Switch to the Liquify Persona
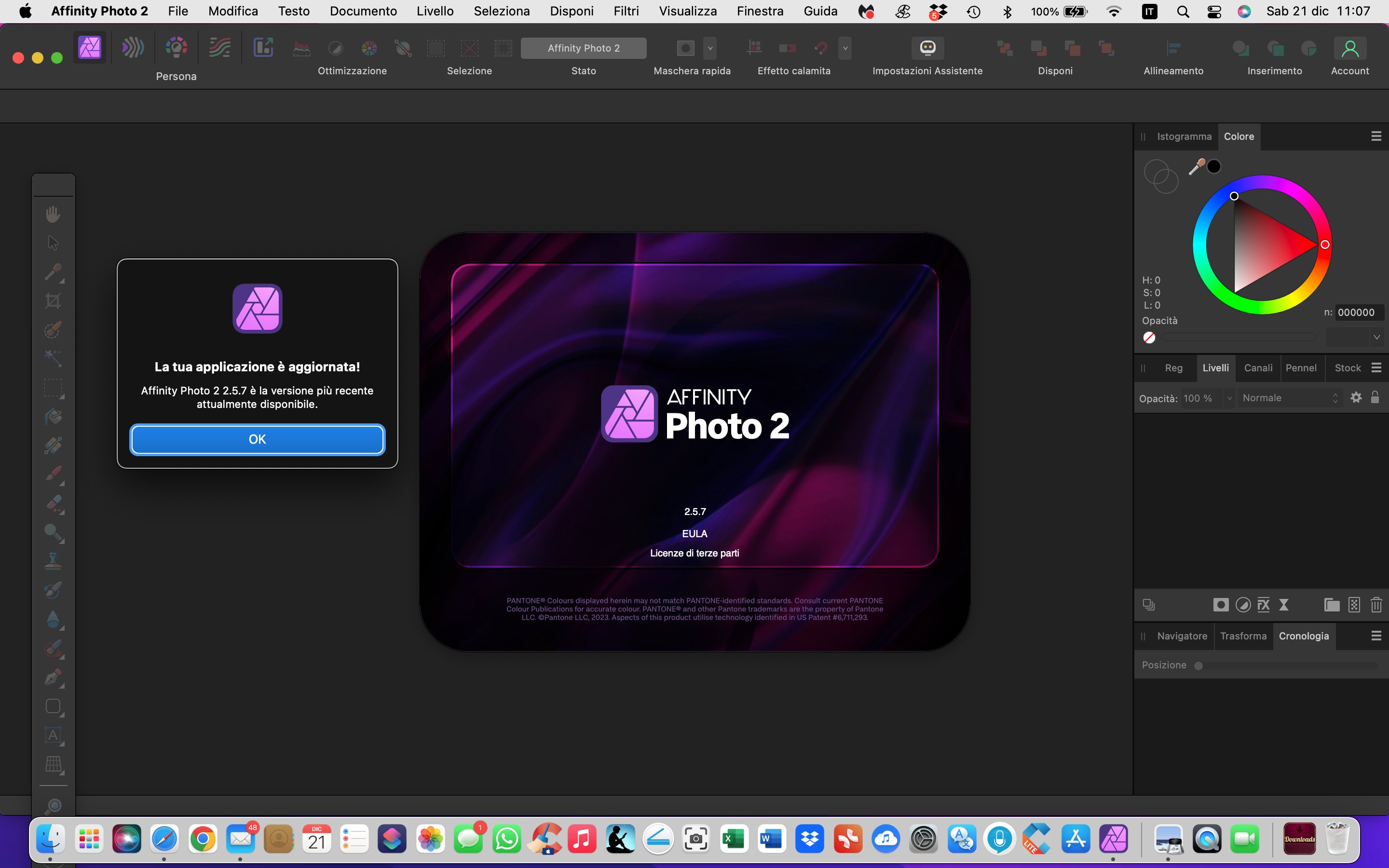 click(133, 48)
